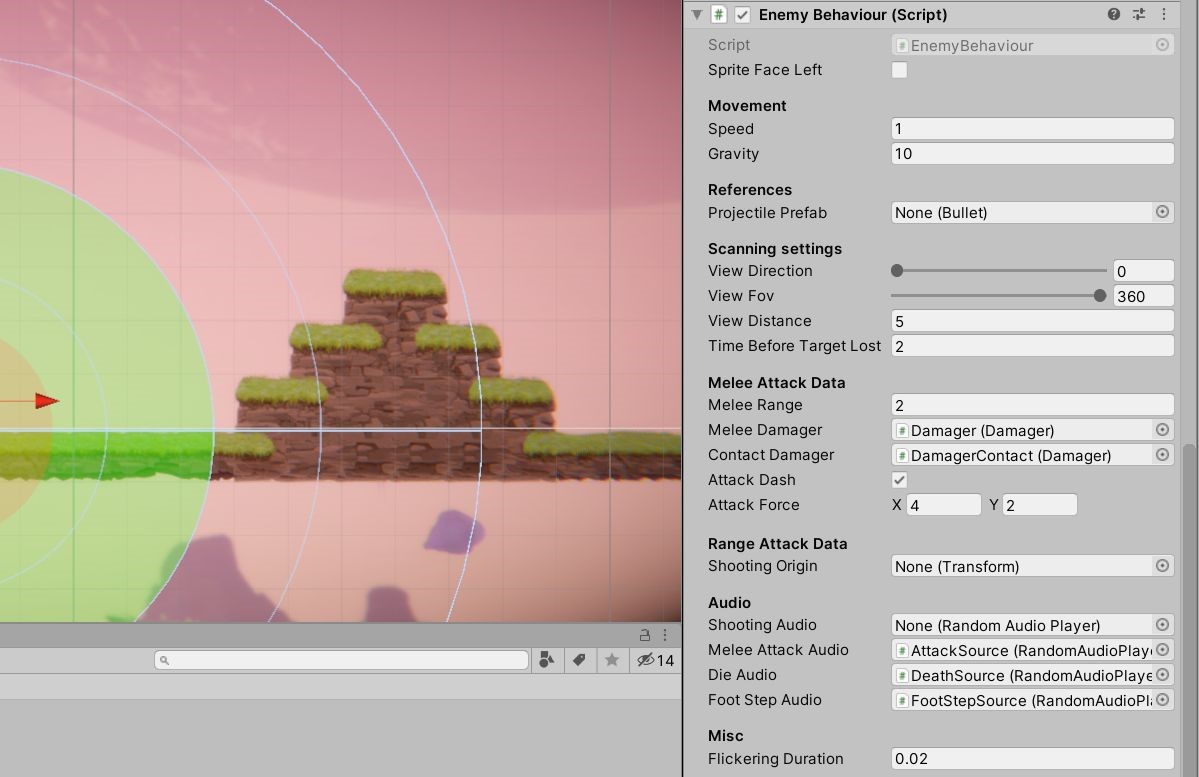Select the Foot Step Audio field
The height and width of the screenshot is (777, 1199).
tap(1022, 701)
